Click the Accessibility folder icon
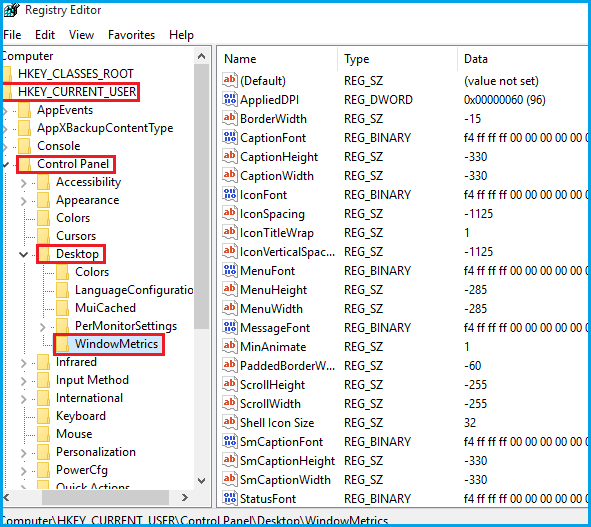The width and height of the screenshot is (591, 527). (44, 182)
